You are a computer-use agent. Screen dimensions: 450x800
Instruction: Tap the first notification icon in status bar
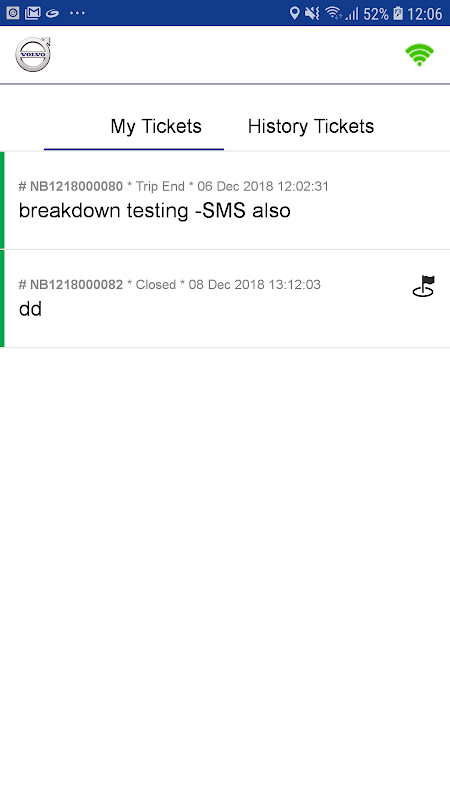tap(13, 13)
